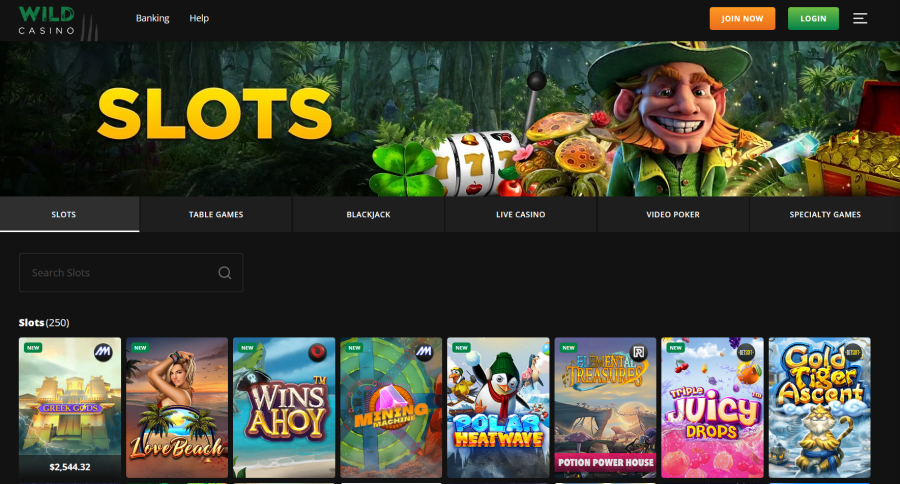Open the Blackjack tab
This screenshot has width=900, height=484.
click(368, 214)
